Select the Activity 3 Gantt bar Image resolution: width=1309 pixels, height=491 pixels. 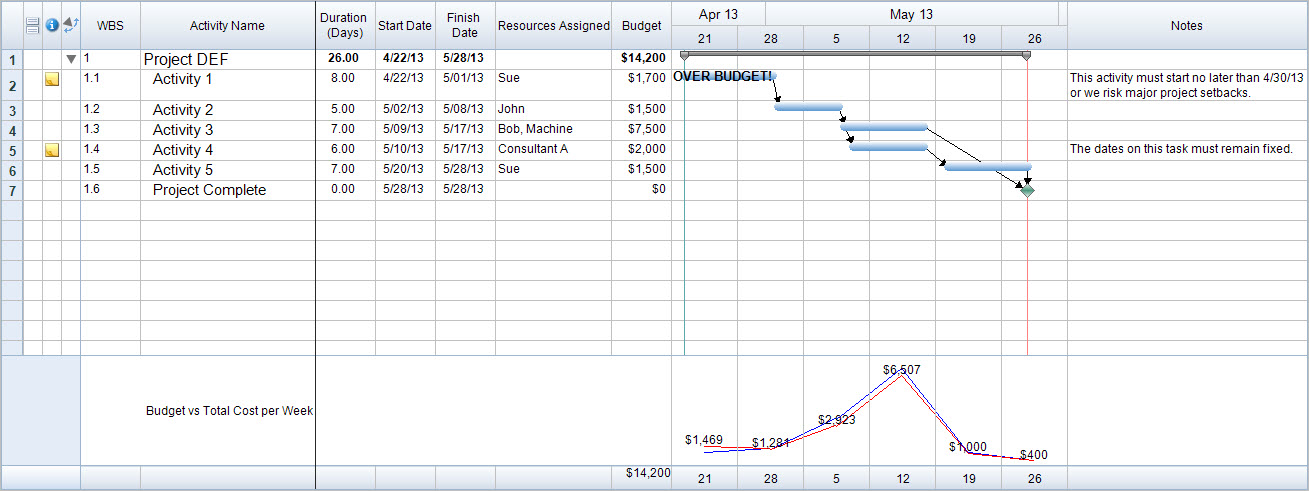coord(884,127)
